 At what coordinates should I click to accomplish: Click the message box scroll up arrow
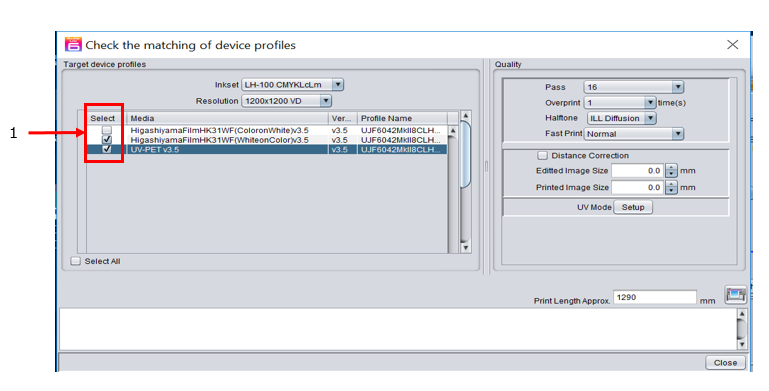[742, 313]
